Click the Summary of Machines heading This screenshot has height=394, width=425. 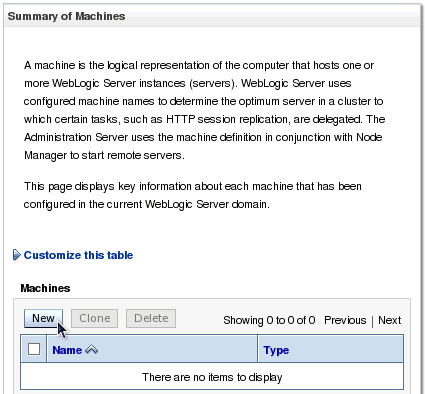66,16
